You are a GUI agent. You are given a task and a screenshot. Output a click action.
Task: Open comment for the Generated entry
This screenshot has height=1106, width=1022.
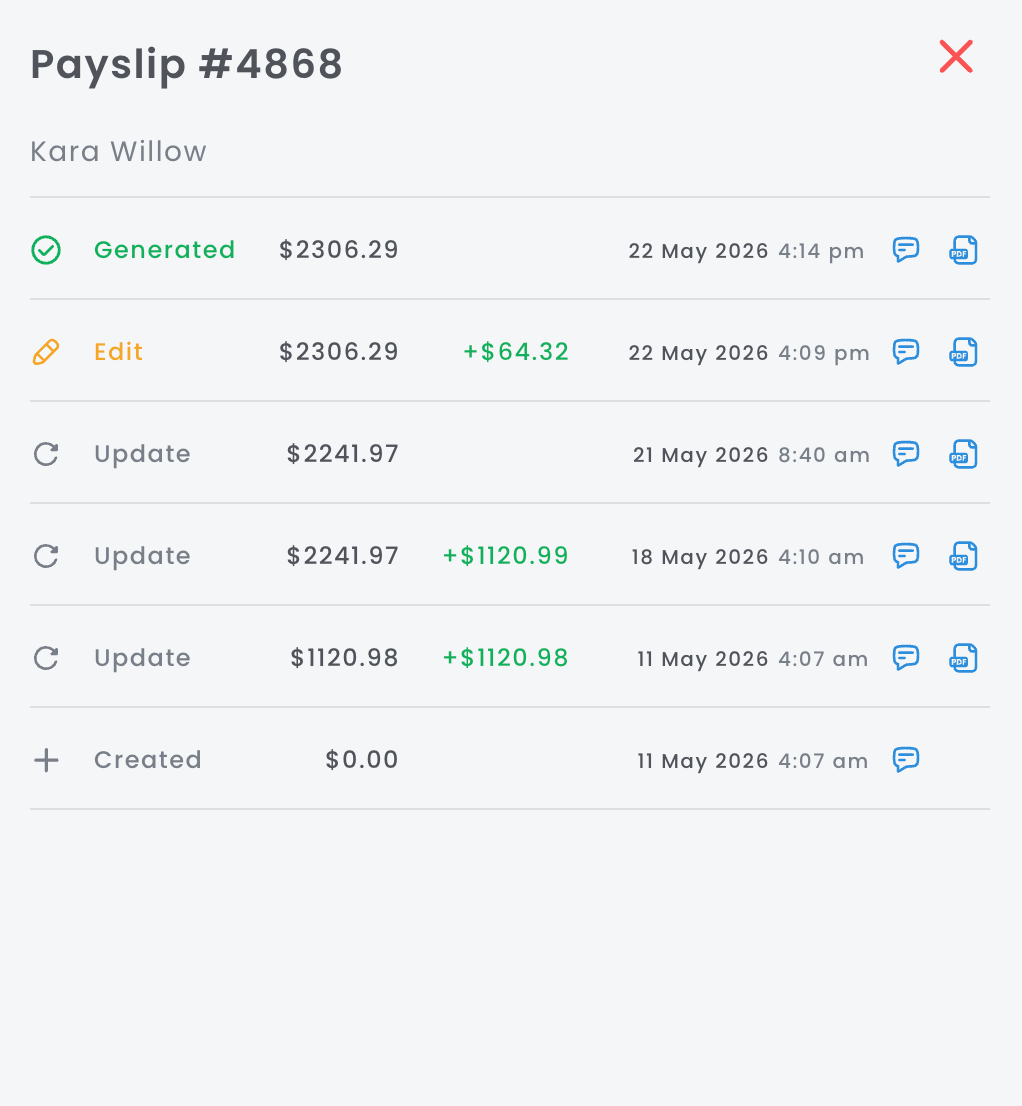tap(906, 250)
